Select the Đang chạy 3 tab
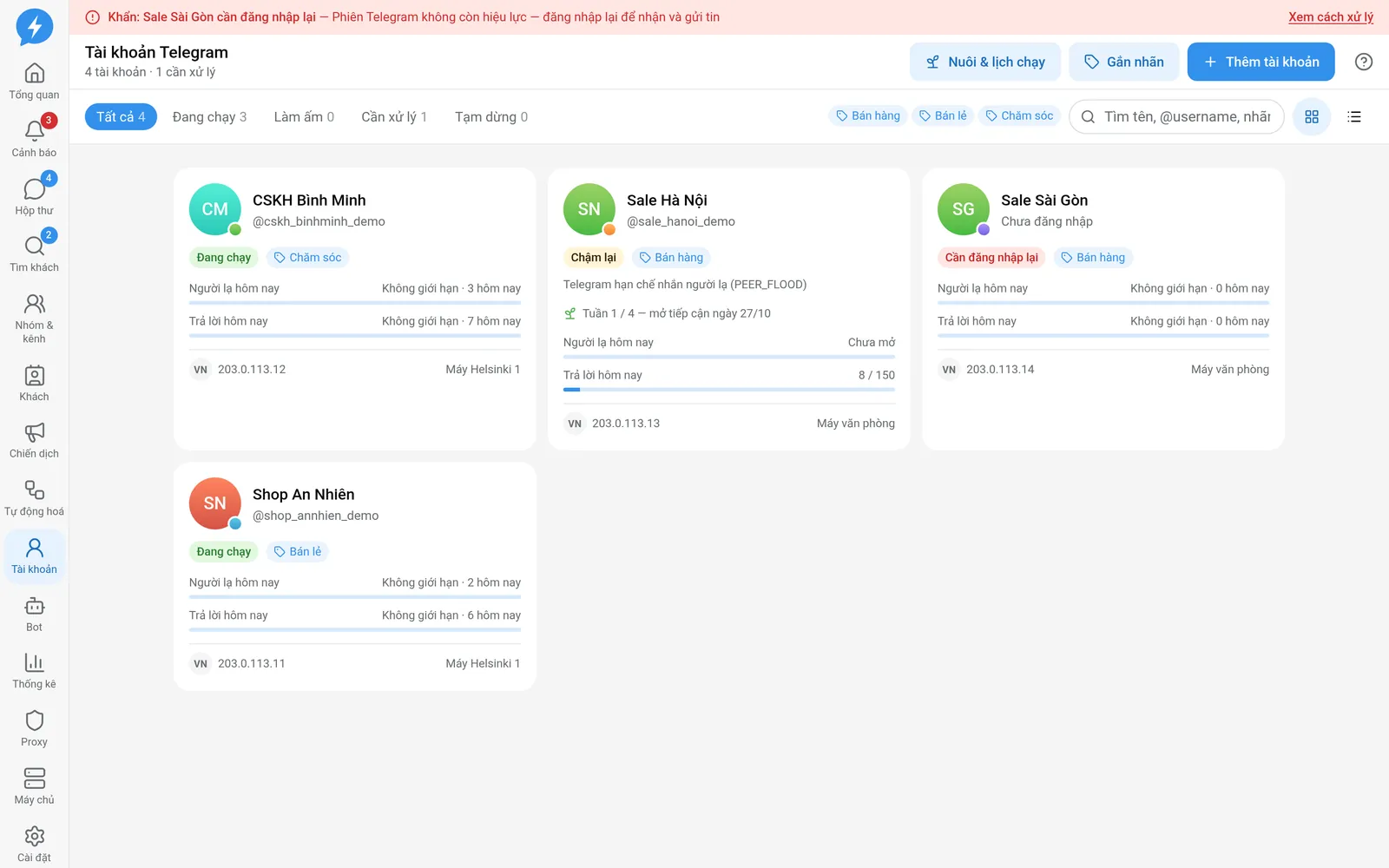 209,116
